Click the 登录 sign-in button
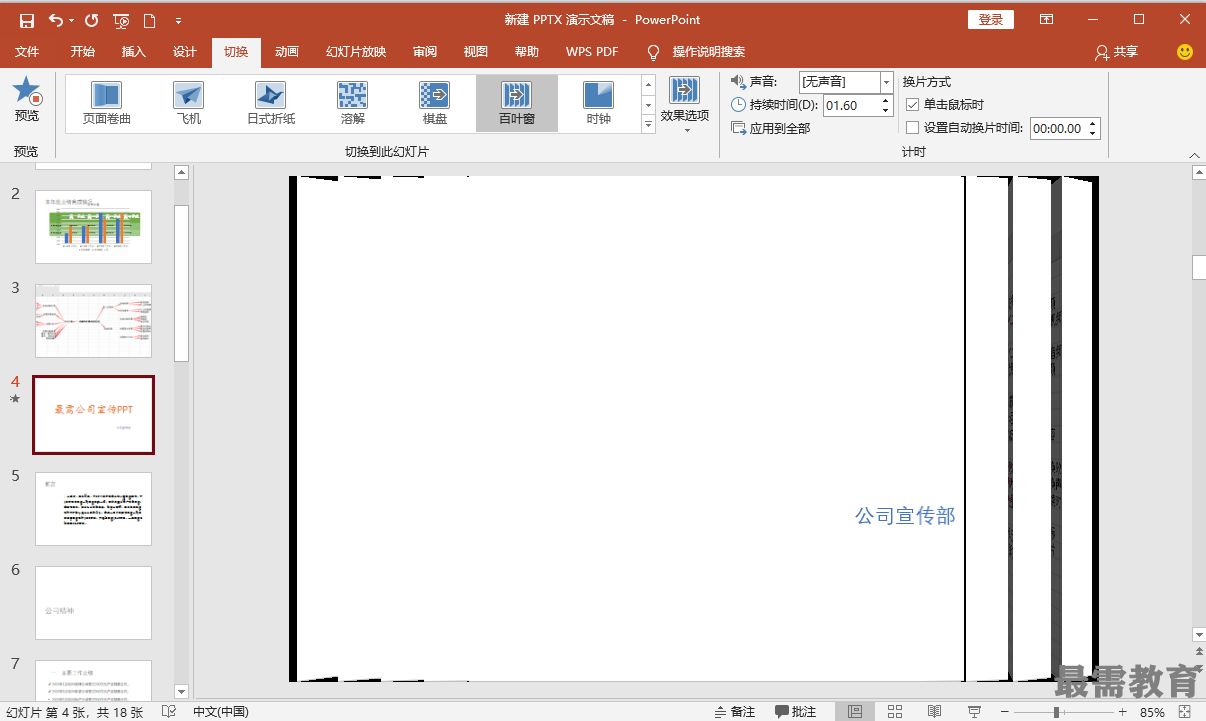Image resolution: width=1206 pixels, height=721 pixels. tap(991, 20)
